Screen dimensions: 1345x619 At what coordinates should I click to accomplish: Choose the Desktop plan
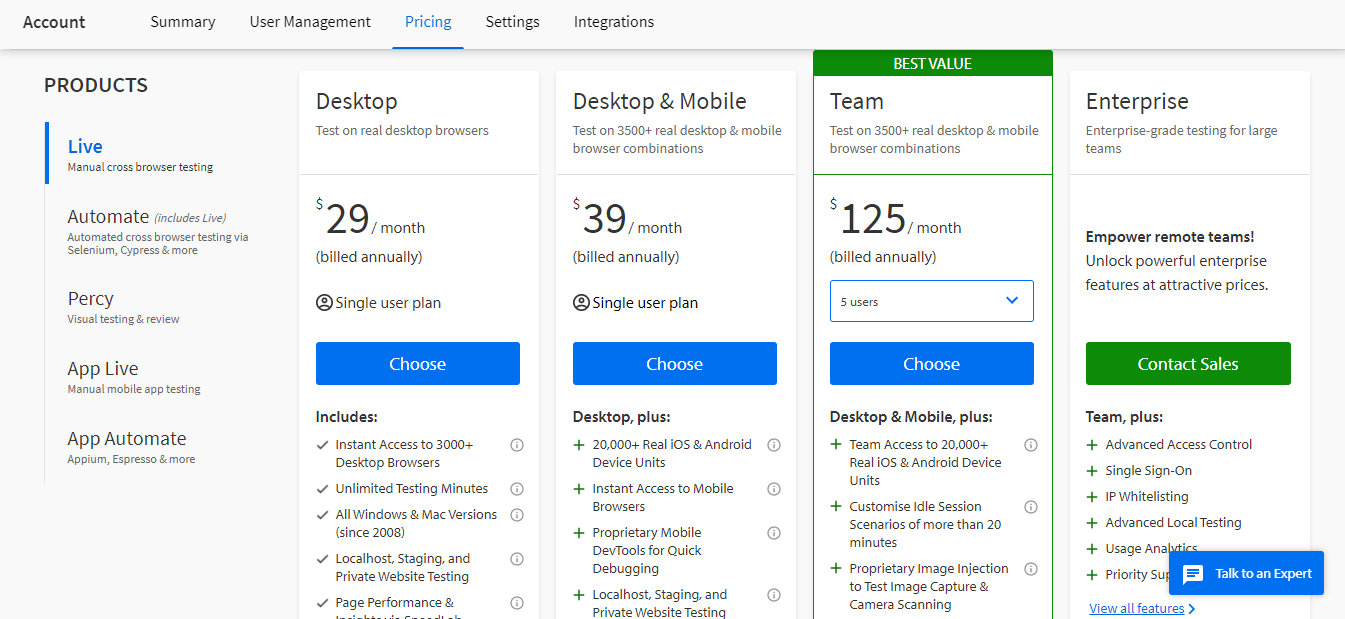pyautogui.click(x=418, y=364)
